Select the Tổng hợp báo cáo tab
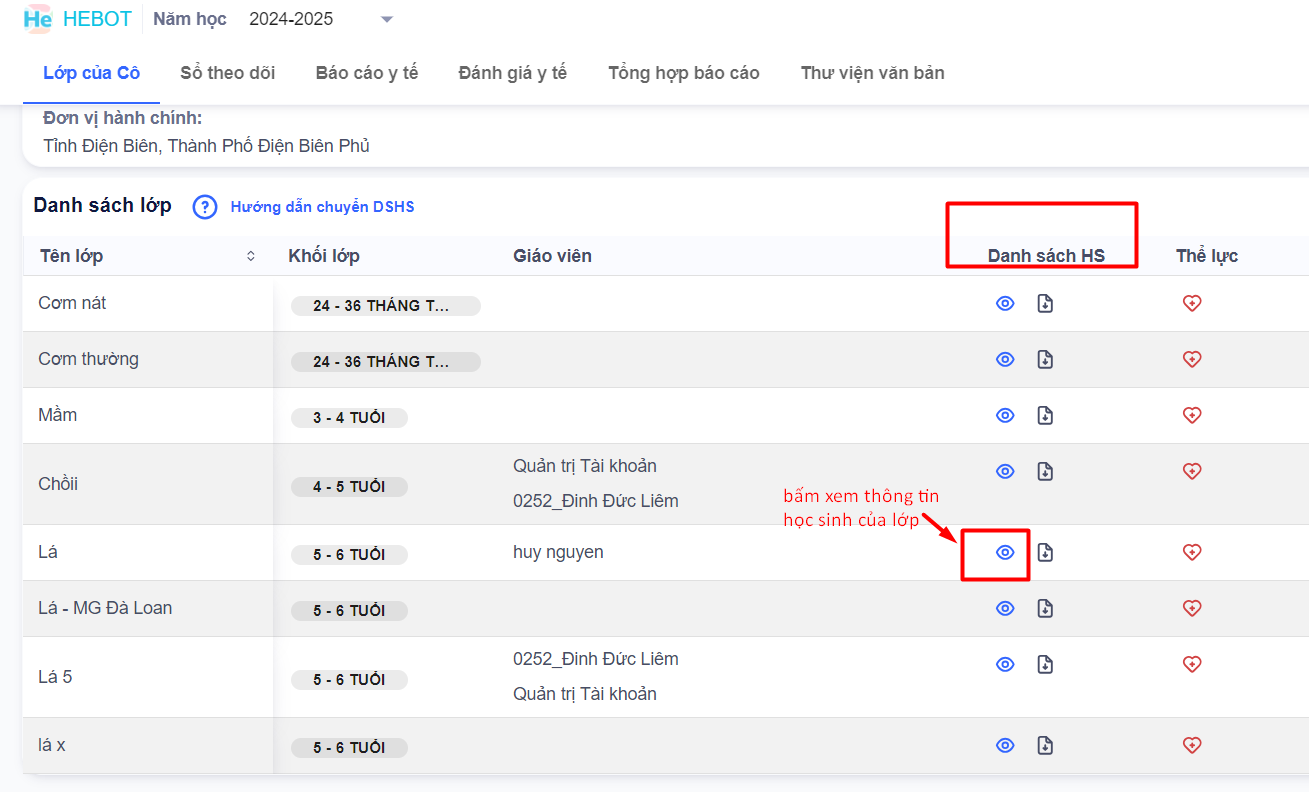This screenshot has height=804, width=1309. pyautogui.click(x=683, y=73)
